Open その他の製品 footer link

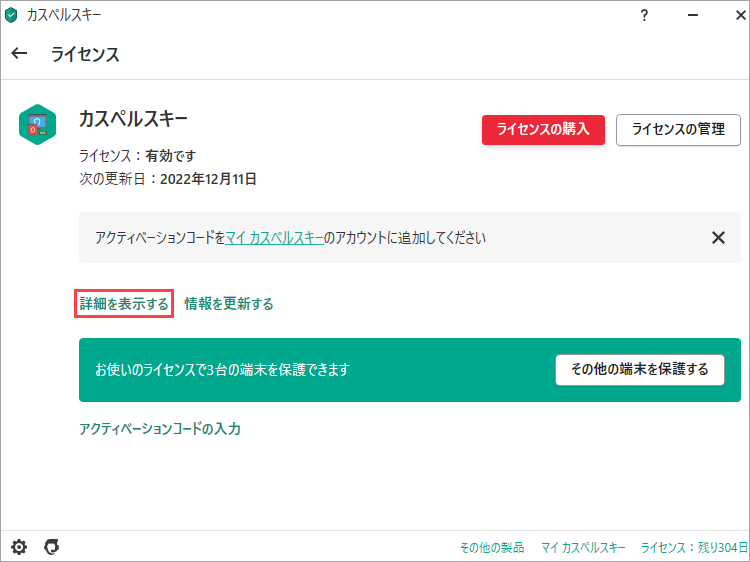pos(492,547)
